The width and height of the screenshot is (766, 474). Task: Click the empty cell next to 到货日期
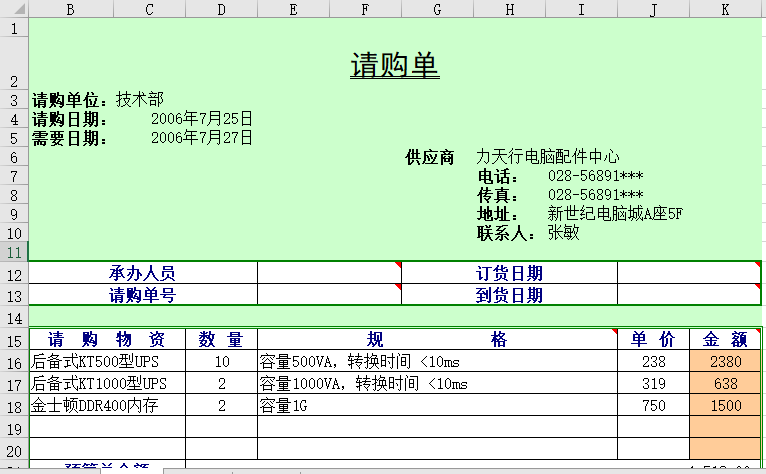[x=688, y=295]
